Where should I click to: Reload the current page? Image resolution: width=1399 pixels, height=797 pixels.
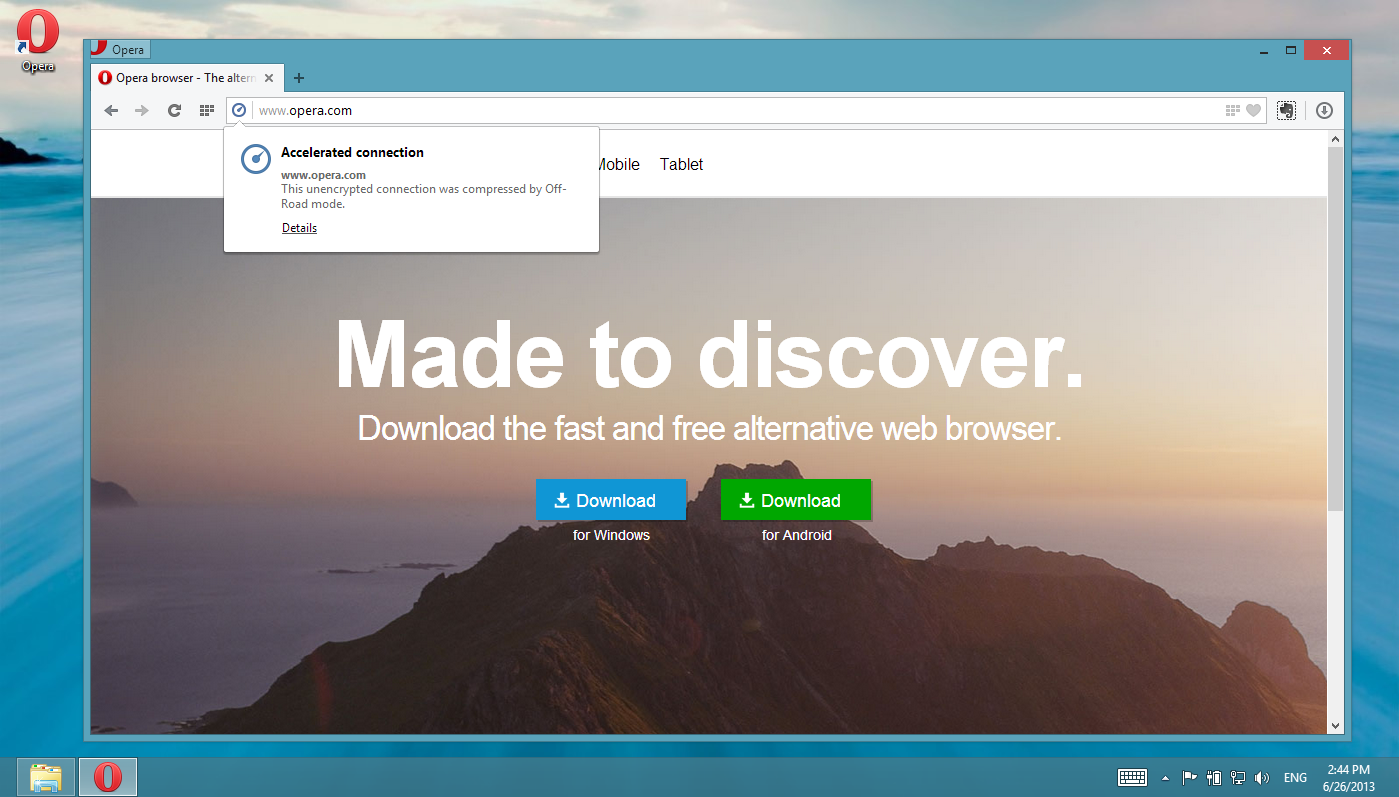tap(174, 110)
